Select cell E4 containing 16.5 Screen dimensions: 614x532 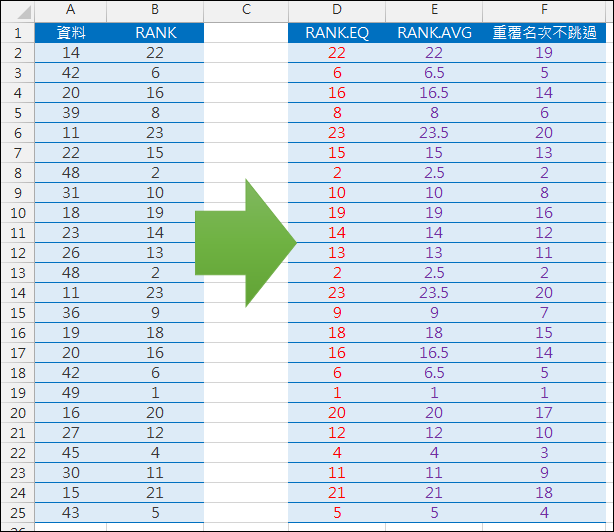[434, 93]
